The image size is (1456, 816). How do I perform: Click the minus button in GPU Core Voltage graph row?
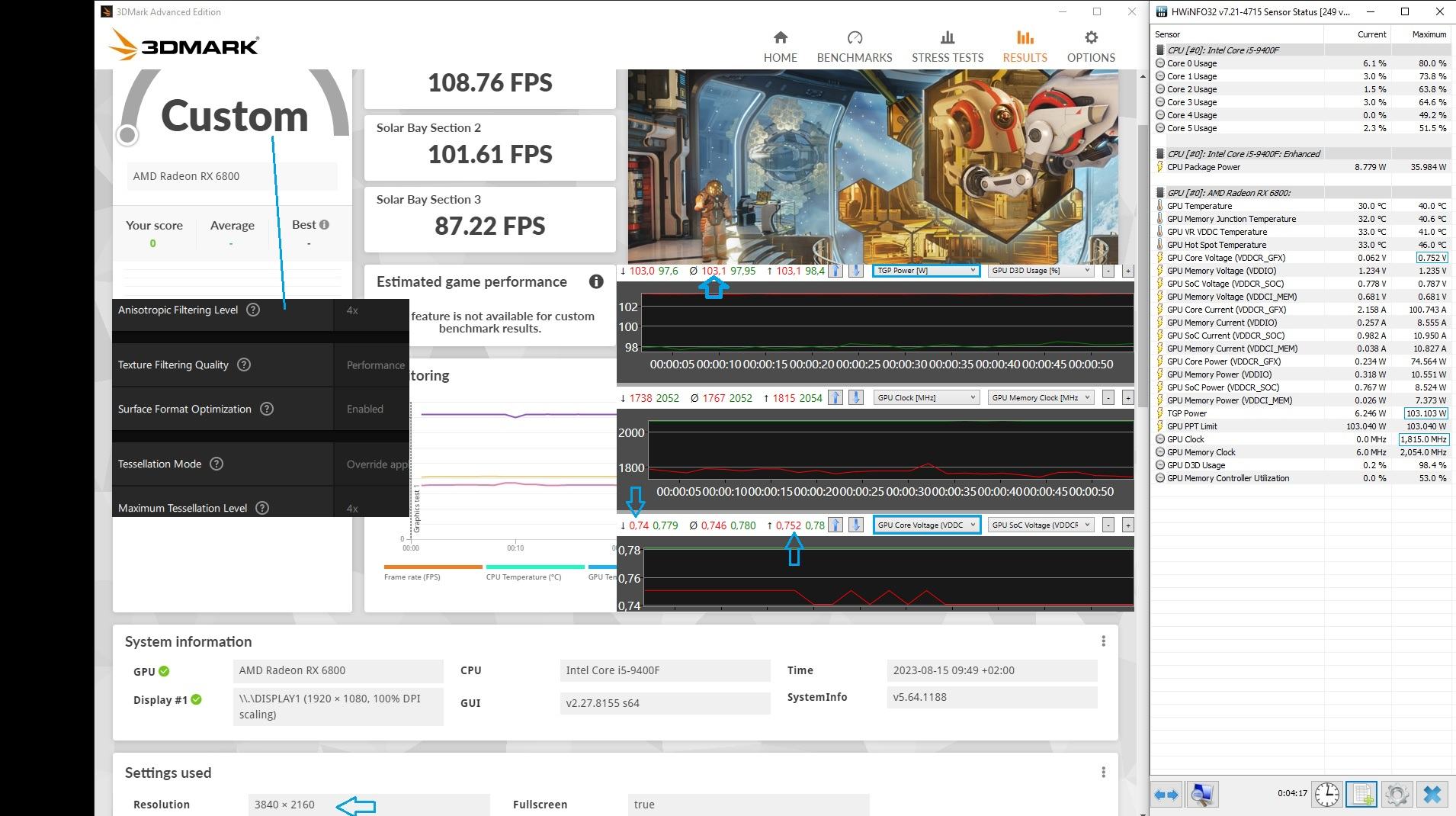(1108, 525)
